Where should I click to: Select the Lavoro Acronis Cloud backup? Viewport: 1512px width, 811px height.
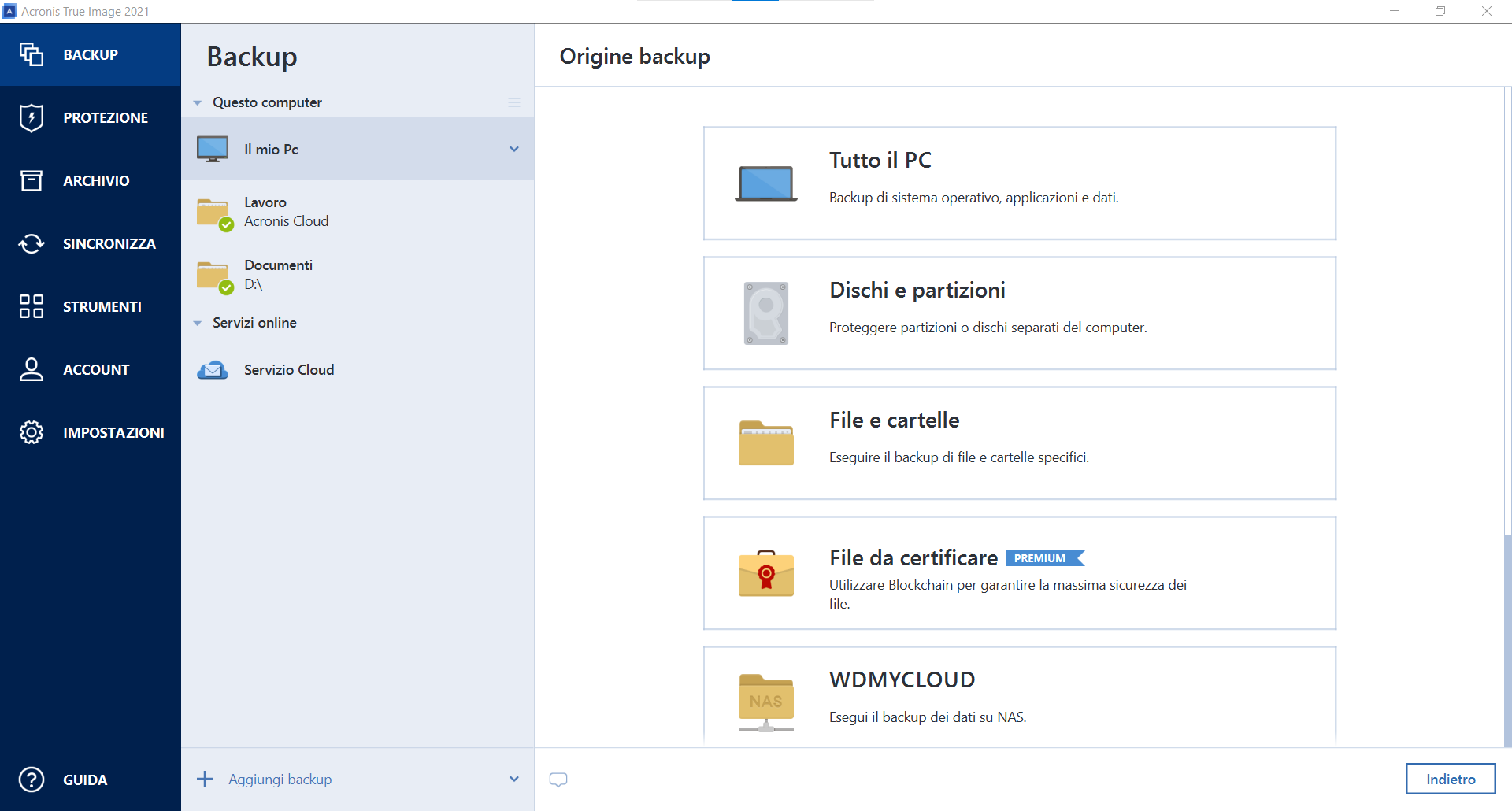[286, 212]
